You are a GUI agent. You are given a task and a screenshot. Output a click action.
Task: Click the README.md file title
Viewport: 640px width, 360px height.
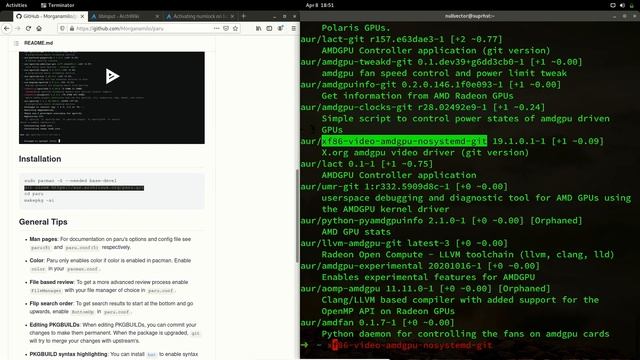38,43
